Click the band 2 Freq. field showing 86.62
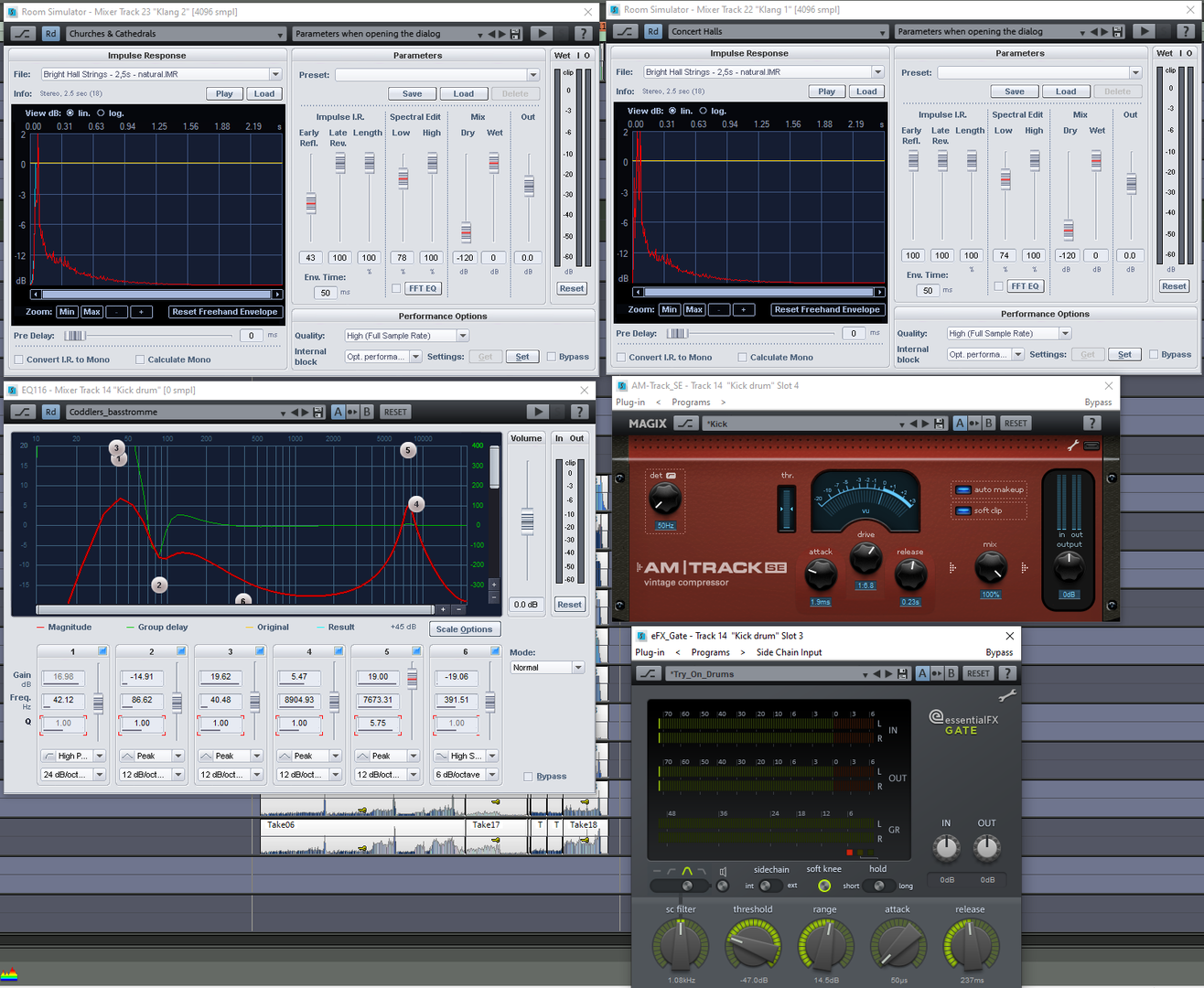 142,700
